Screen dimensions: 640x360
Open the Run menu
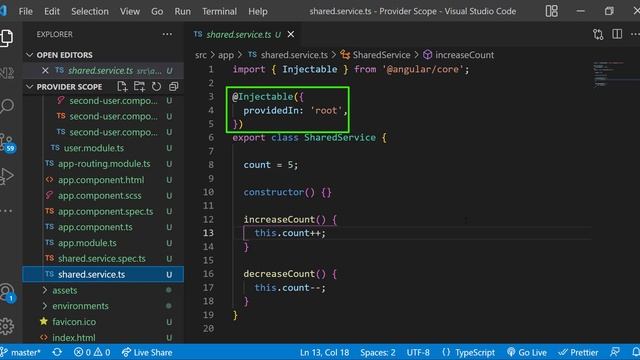click(x=182, y=11)
